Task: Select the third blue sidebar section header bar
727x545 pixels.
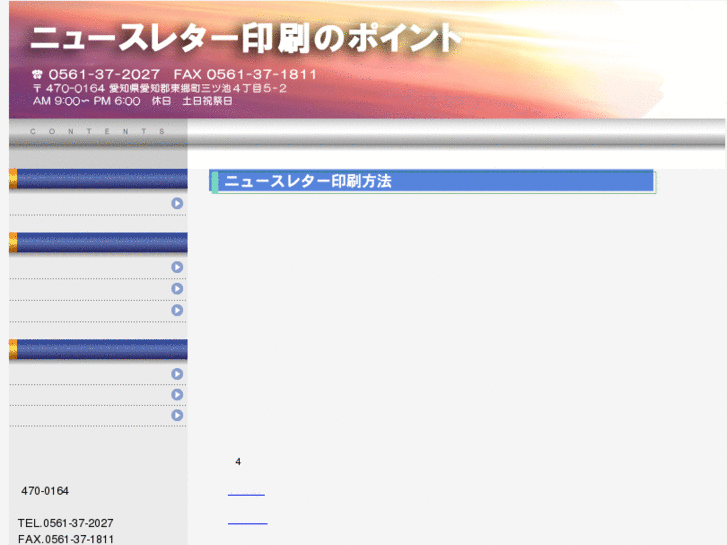Action: pyautogui.click(x=98, y=349)
